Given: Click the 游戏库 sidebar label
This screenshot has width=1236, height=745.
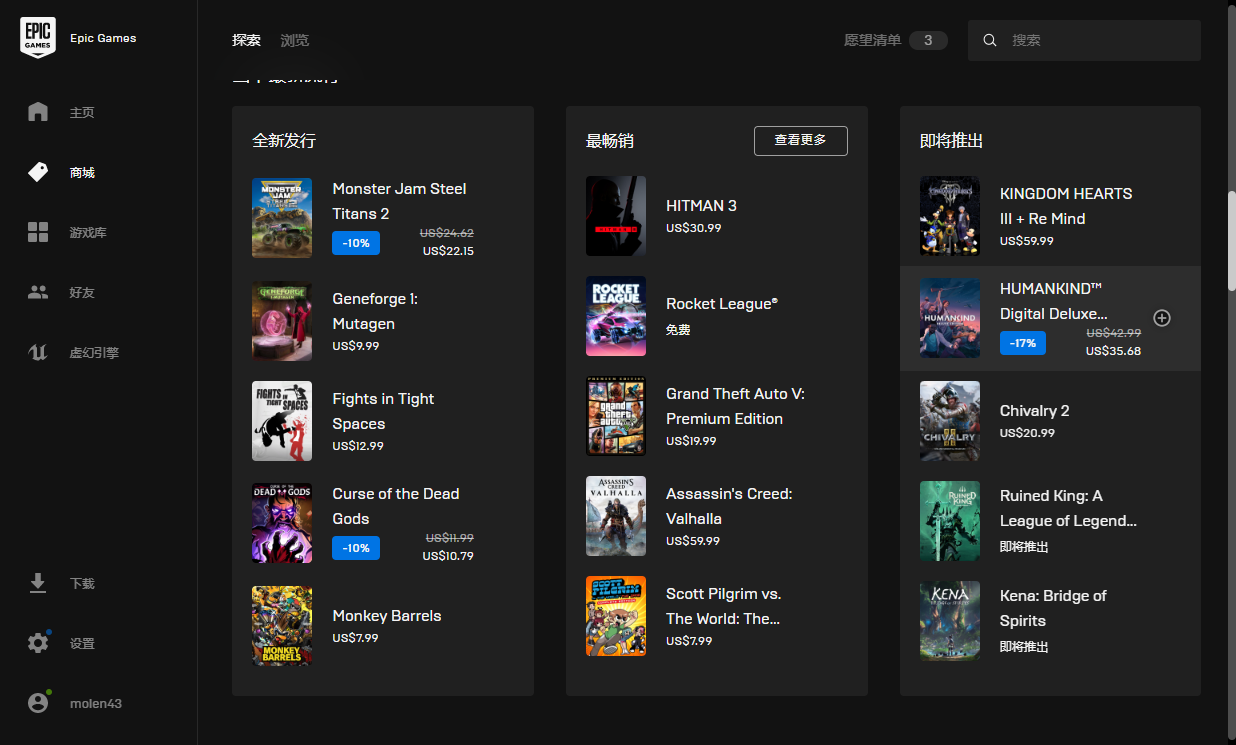Looking at the screenshot, I should click(x=88, y=233).
